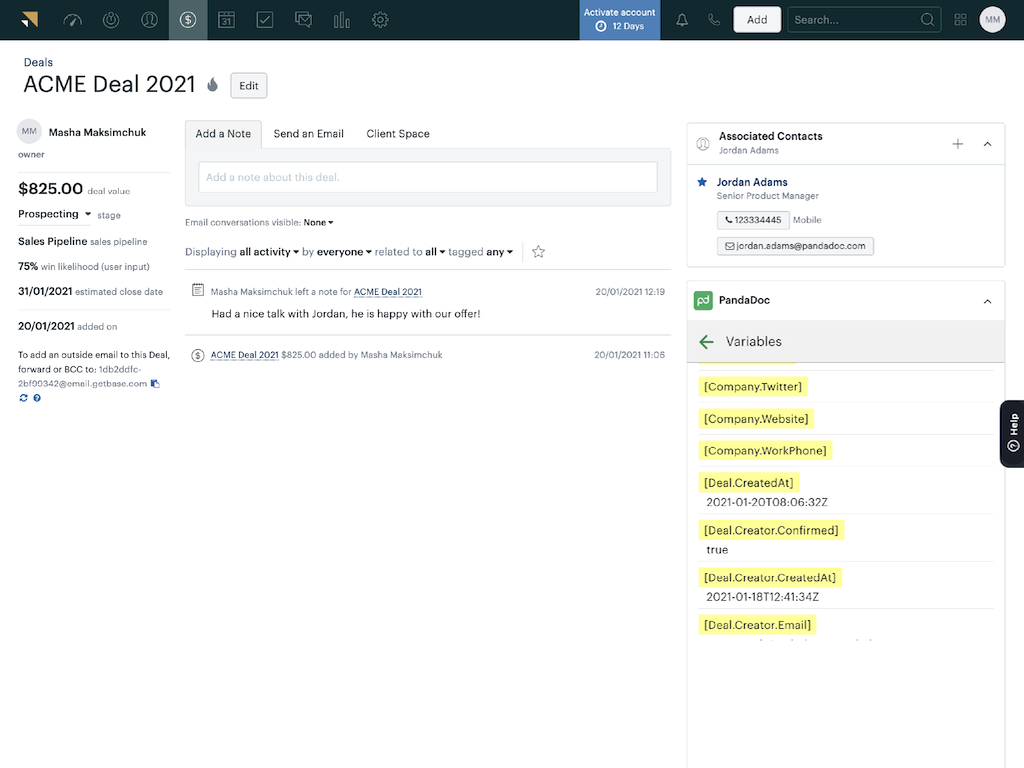Toggle the star filter for activity feed
The height and width of the screenshot is (768, 1024).
[538, 252]
